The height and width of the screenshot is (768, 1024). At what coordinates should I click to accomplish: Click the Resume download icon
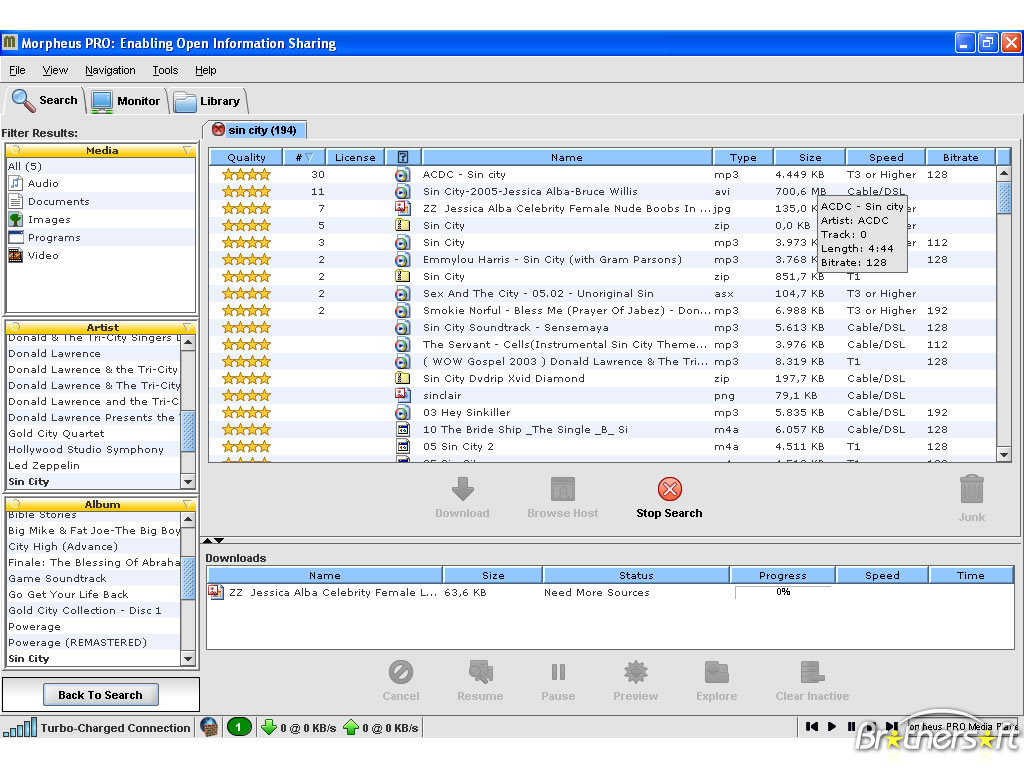[480, 672]
